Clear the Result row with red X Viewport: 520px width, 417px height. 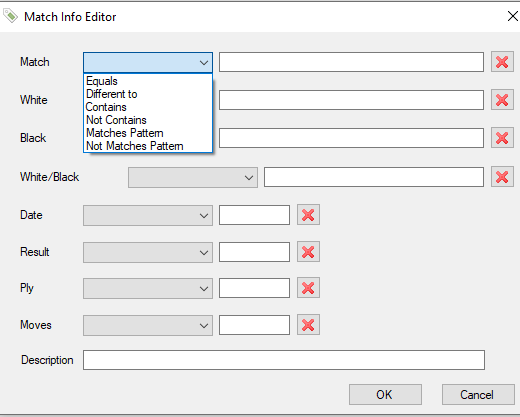point(308,252)
